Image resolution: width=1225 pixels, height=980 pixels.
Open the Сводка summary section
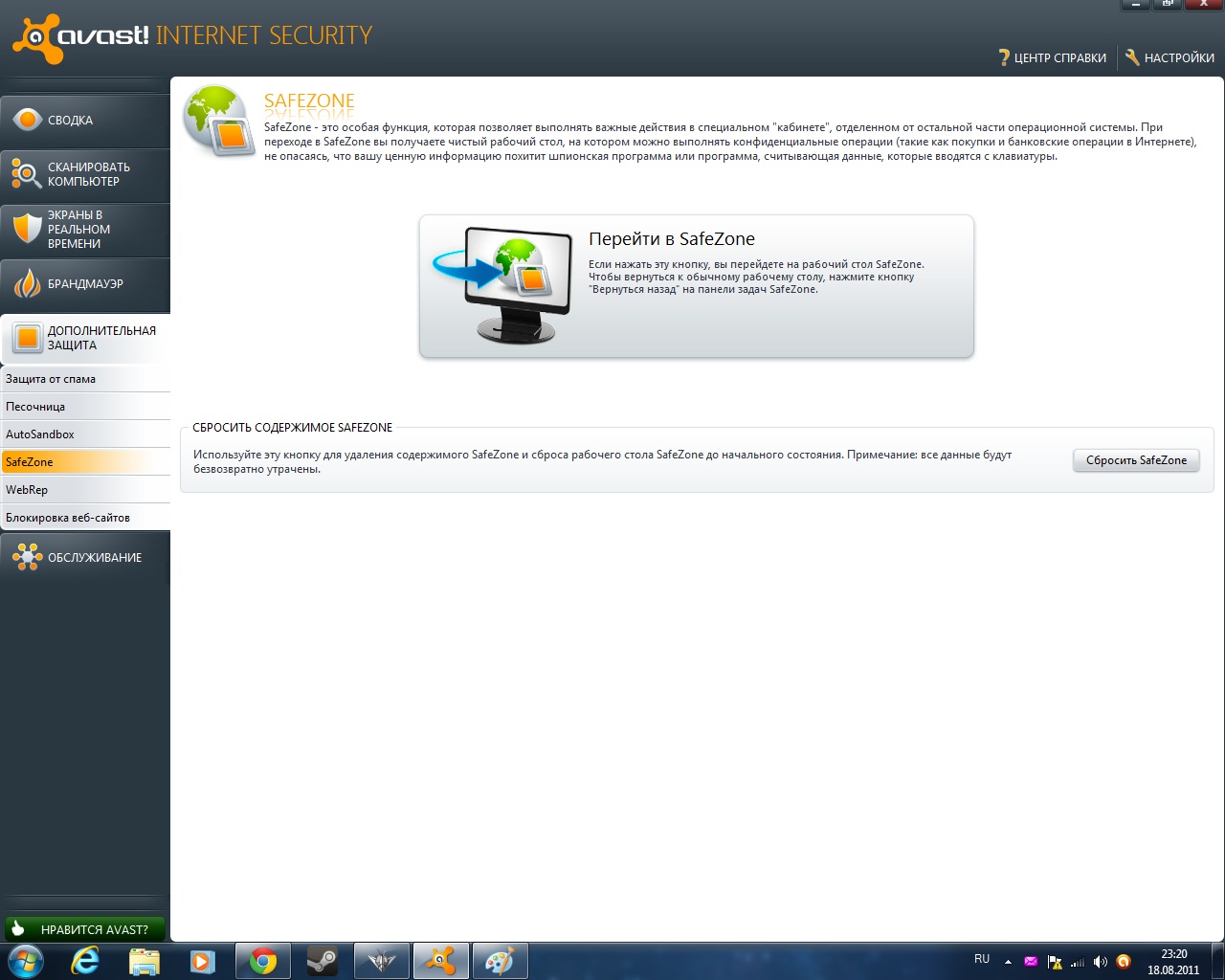(85, 121)
